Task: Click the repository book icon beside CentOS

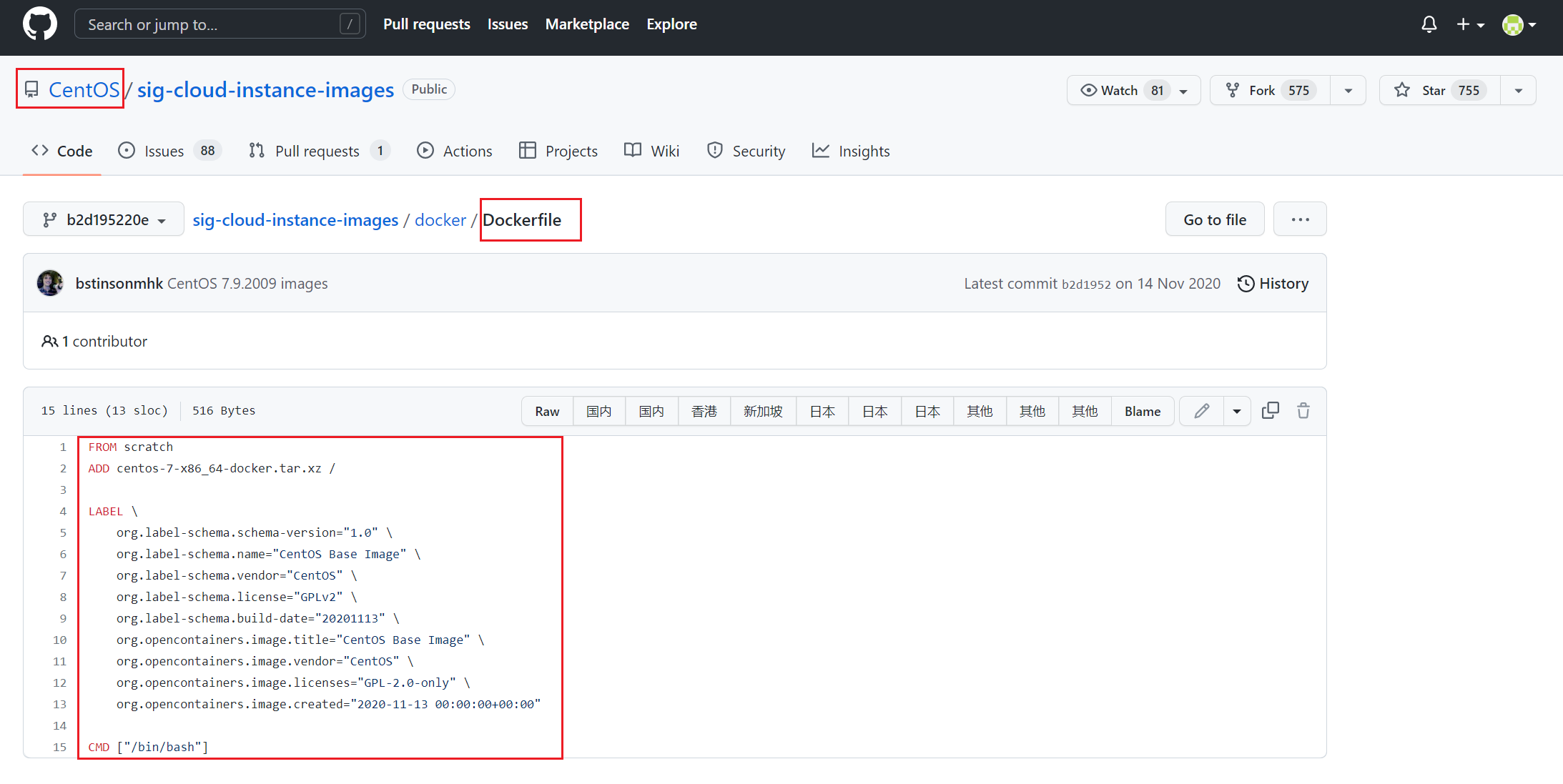Action: (x=31, y=89)
